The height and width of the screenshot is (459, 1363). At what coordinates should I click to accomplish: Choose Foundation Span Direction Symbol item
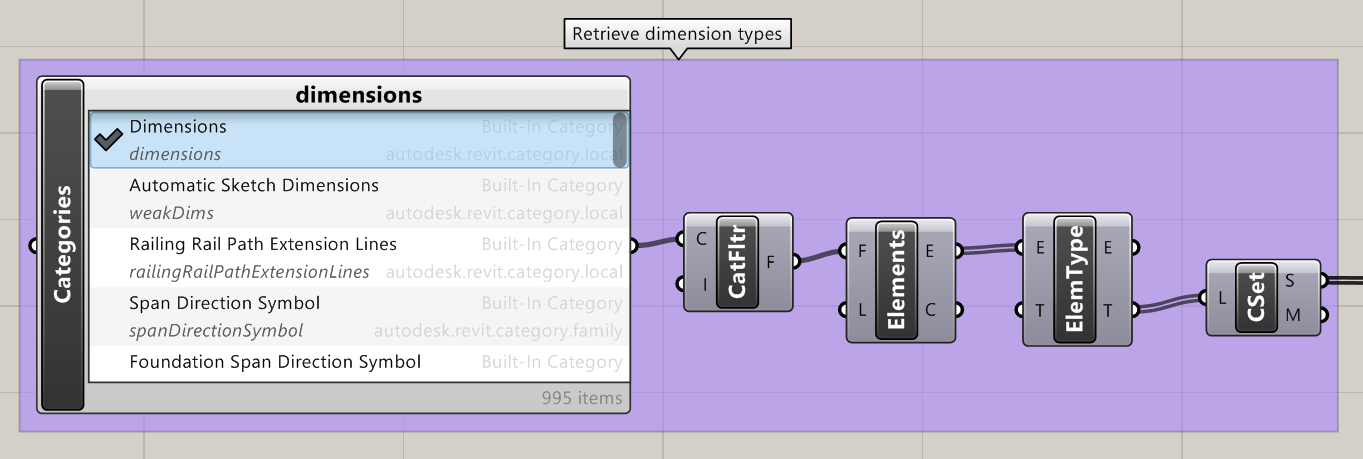click(x=275, y=362)
